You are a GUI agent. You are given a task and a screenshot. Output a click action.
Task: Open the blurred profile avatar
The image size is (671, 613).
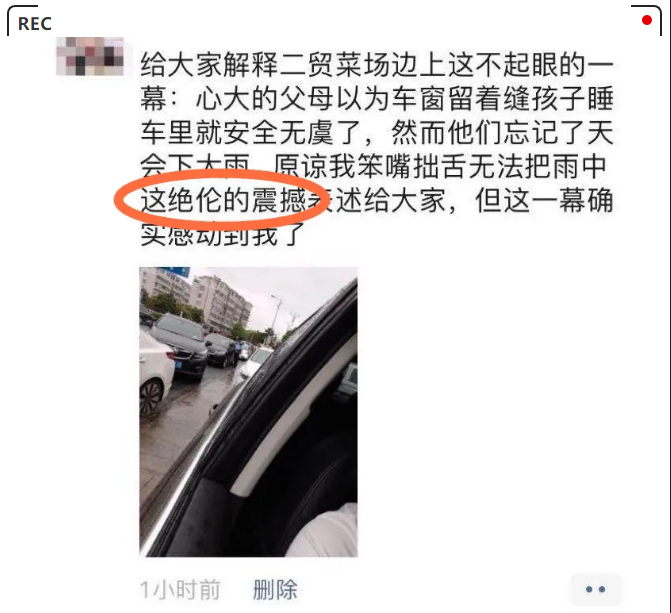90,57
